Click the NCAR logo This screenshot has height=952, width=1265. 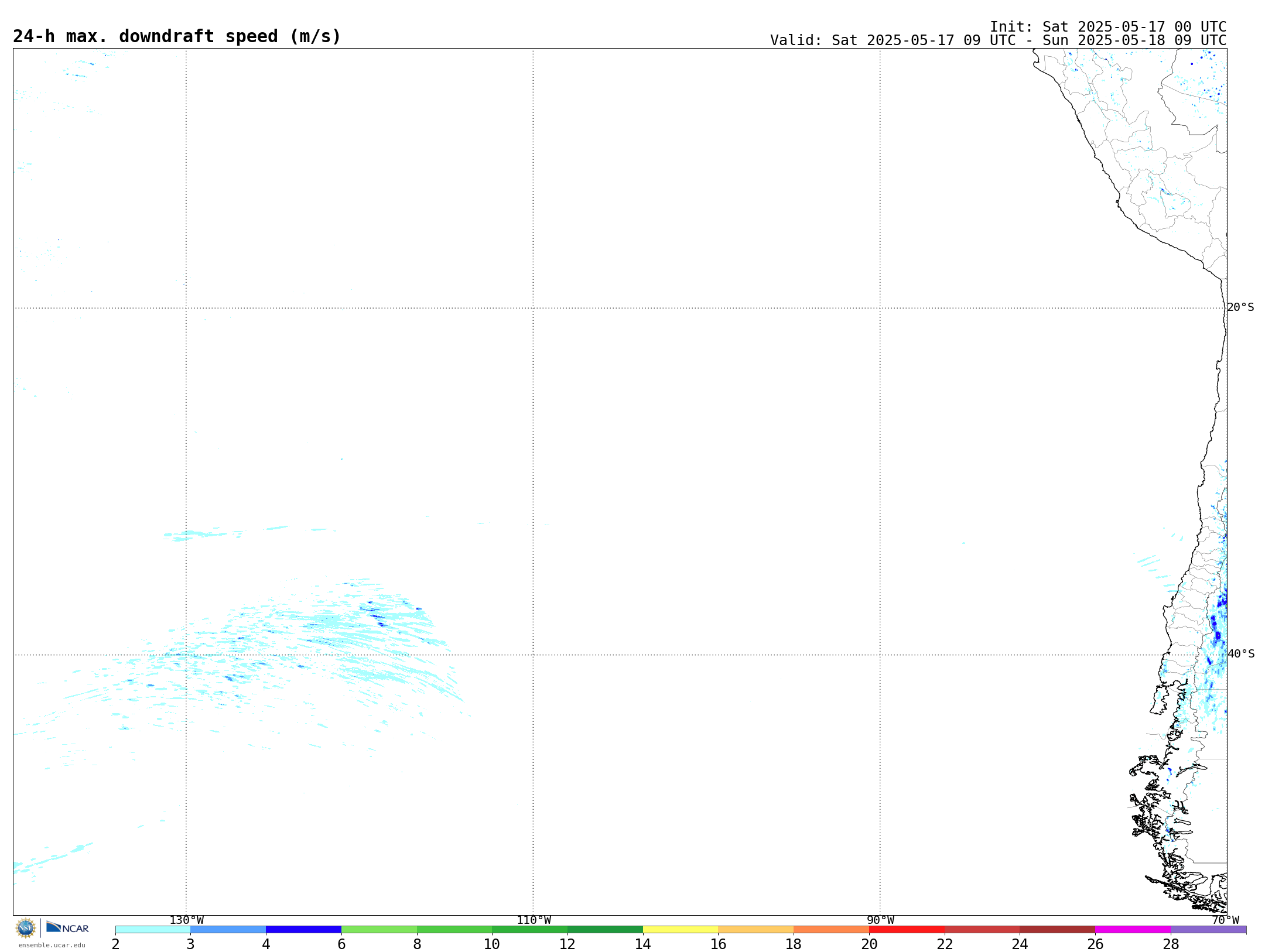point(67,927)
